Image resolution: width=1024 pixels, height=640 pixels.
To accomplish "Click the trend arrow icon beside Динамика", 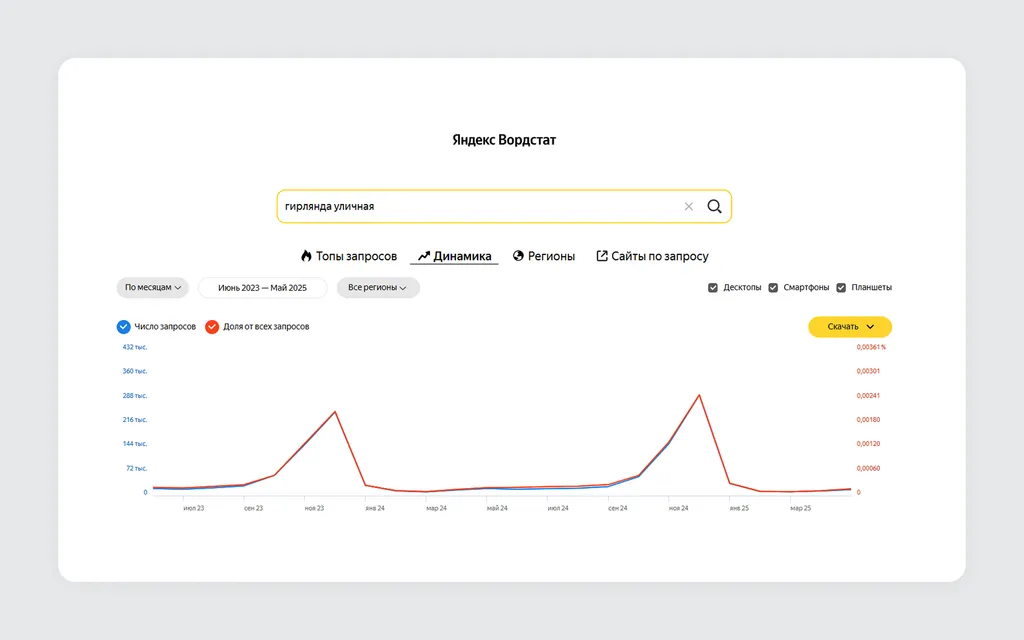I will click(424, 256).
